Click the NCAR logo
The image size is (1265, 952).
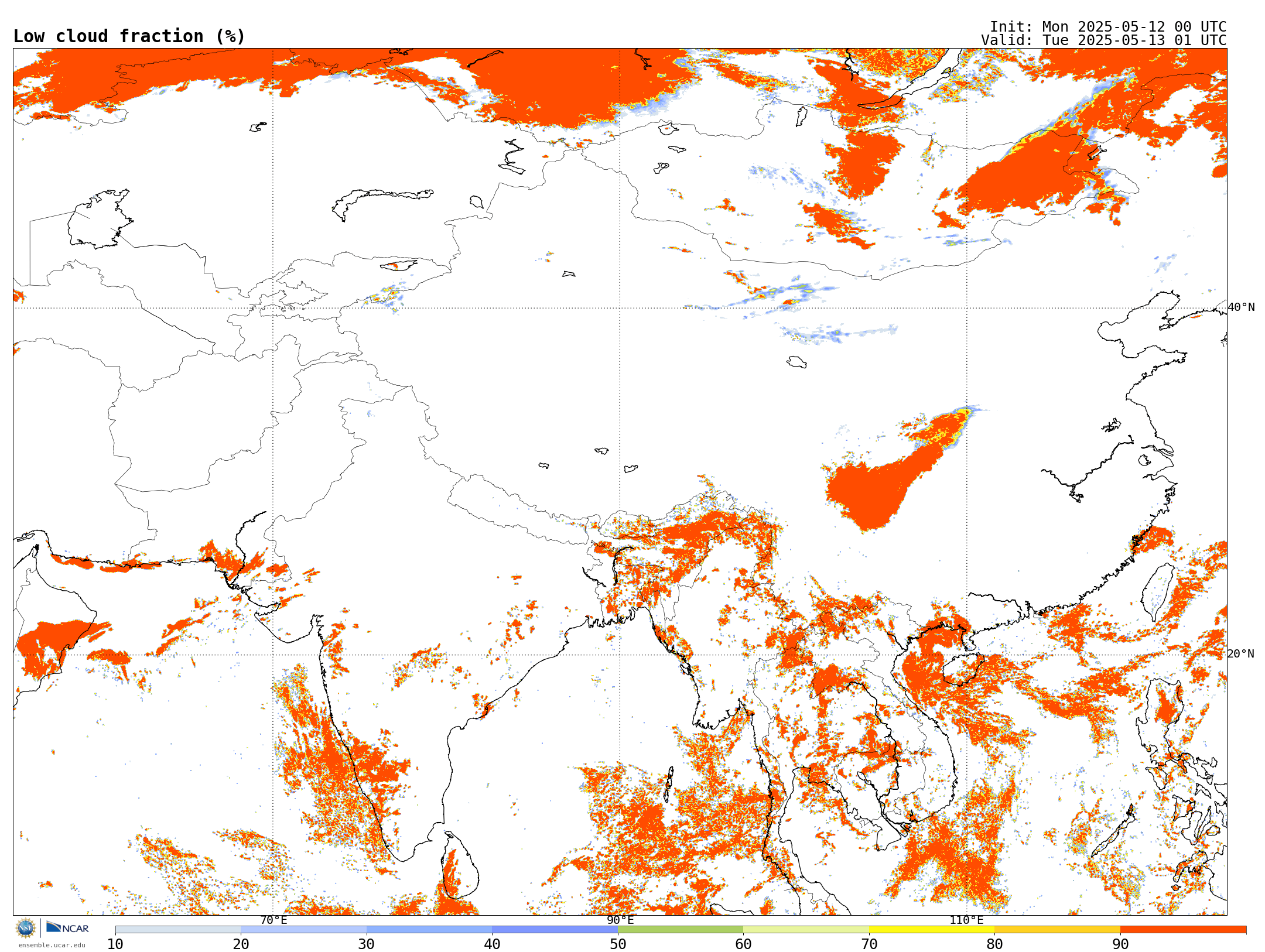[x=67, y=927]
